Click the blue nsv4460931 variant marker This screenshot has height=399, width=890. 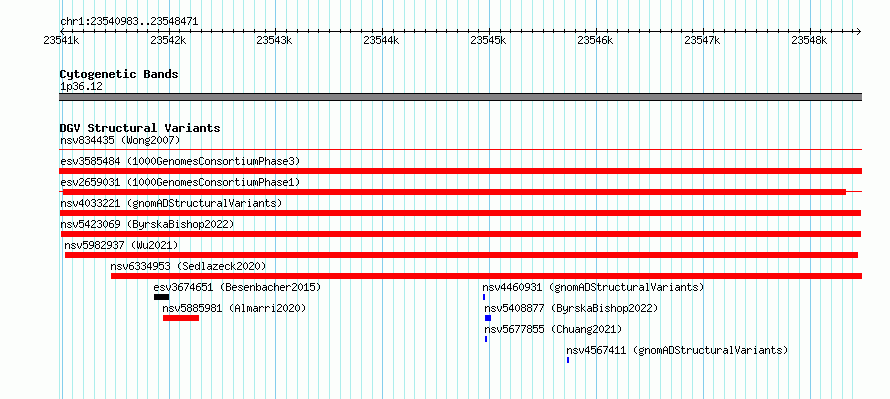coord(484,297)
